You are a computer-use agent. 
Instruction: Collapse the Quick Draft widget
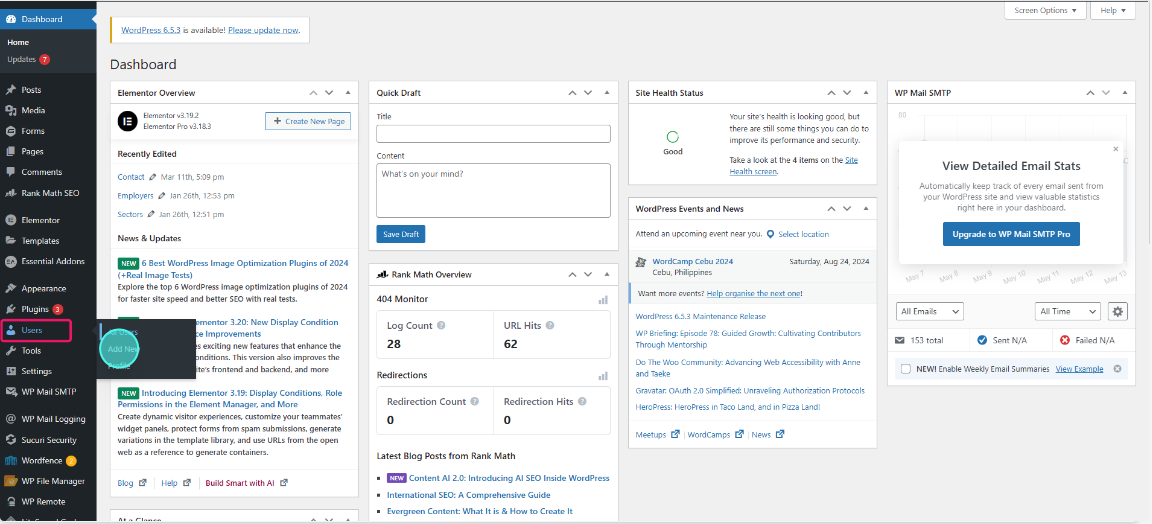click(606, 93)
